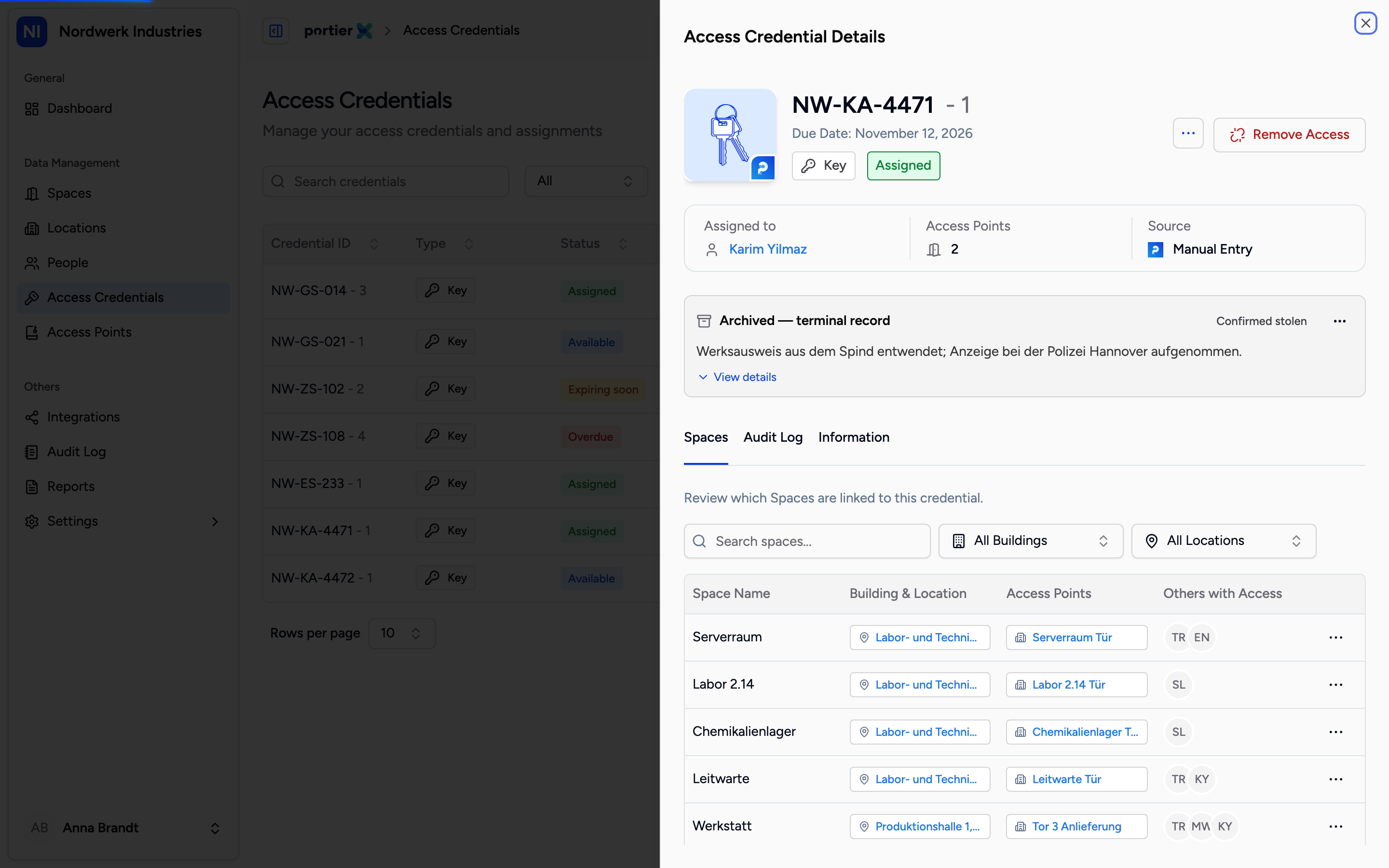This screenshot has width=1389, height=868.
Task: Sort the table by Status
Action: (x=594, y=244)
